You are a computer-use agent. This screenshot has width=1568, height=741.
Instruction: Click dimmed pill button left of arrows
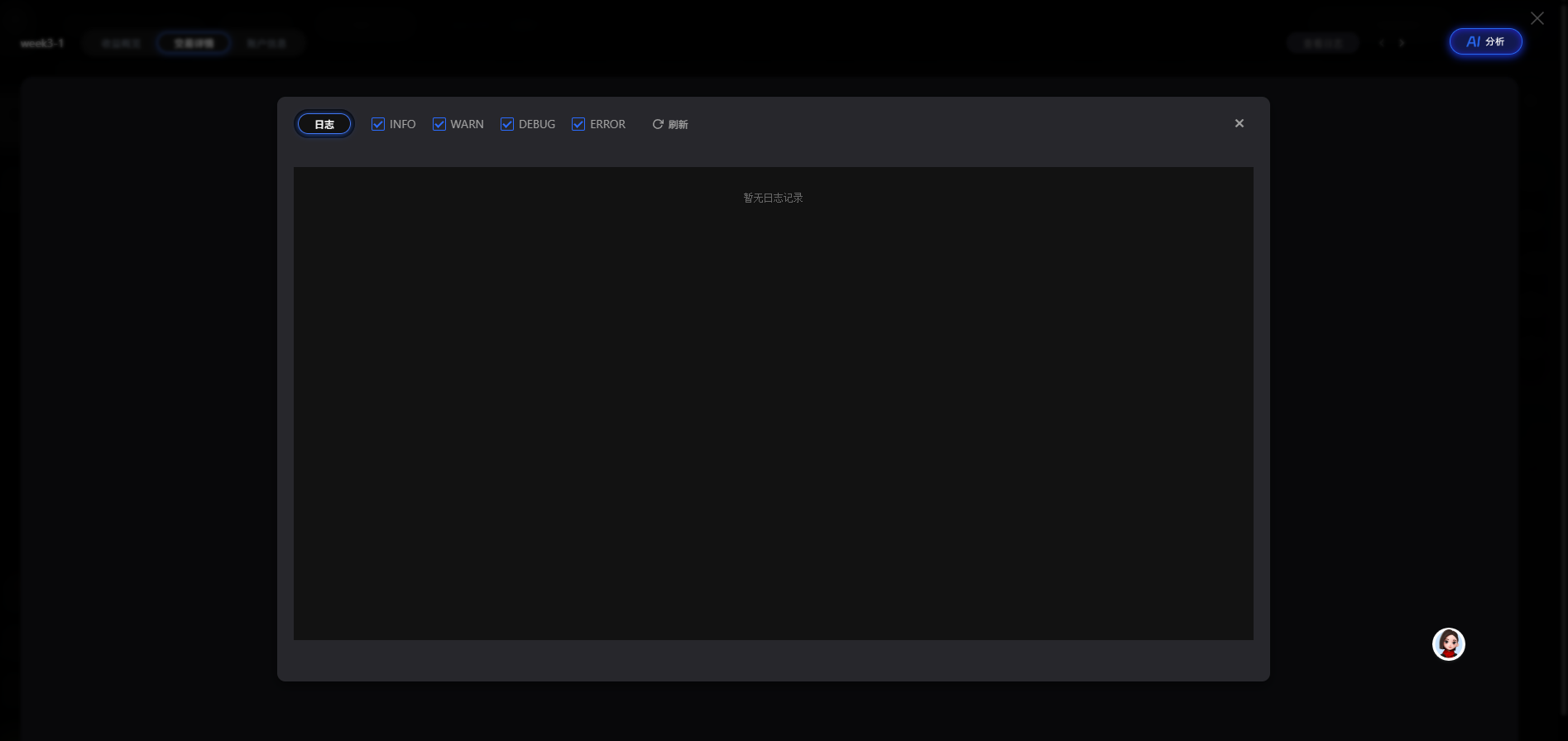click(x=1322, y=43)
